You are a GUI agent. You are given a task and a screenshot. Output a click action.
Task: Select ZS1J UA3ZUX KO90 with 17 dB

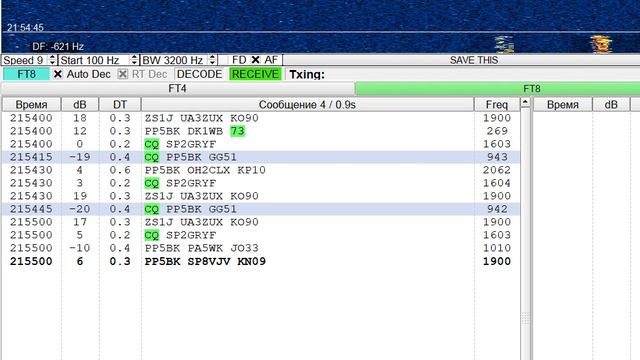(x=260, y=222)
